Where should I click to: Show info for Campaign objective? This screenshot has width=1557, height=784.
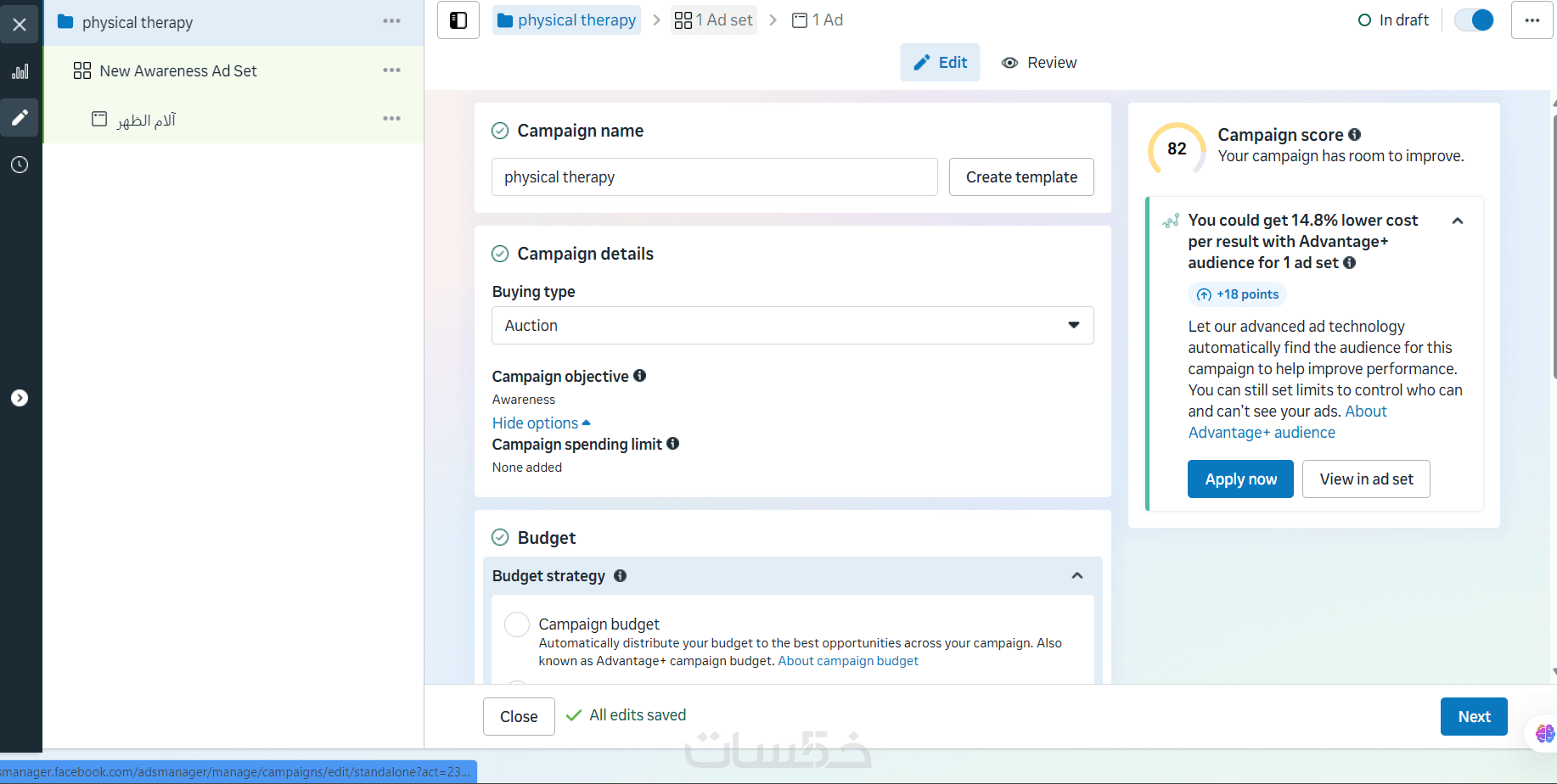tap(640, 376)
